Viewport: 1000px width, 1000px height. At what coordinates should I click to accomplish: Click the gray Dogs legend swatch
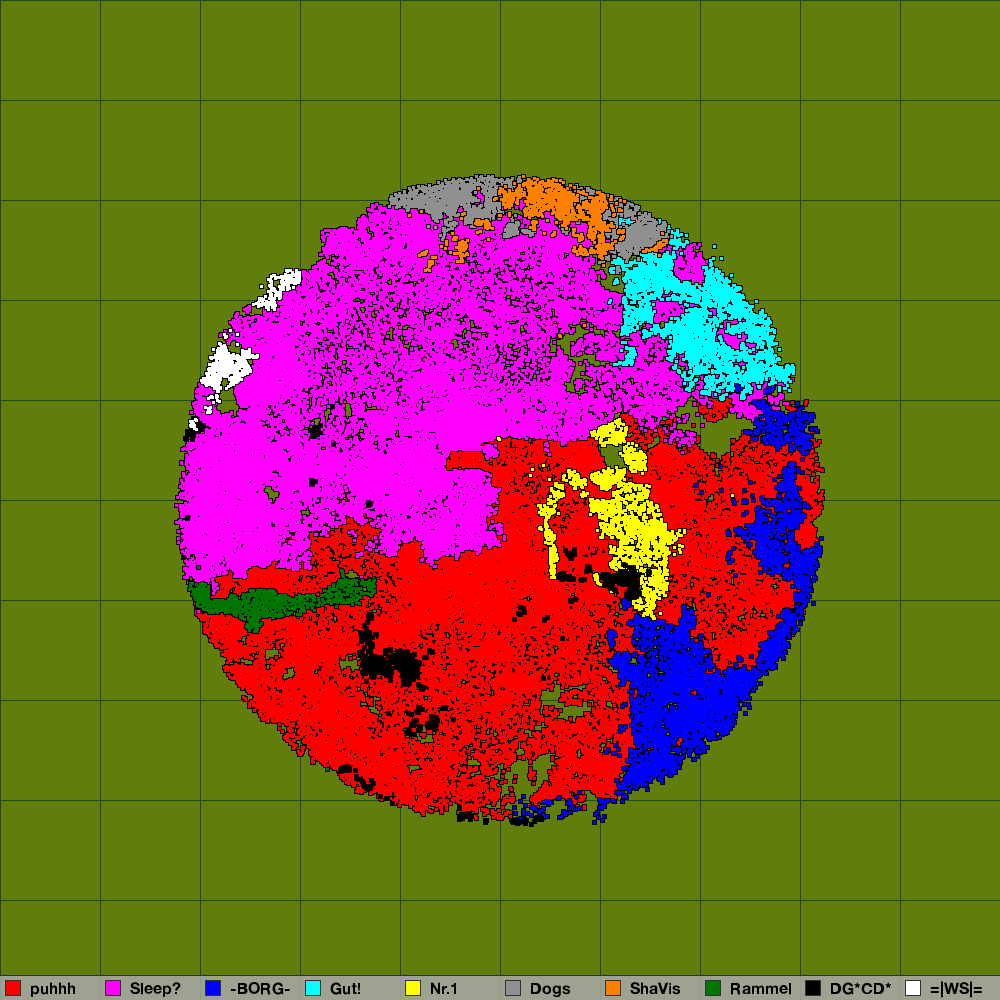[x=513, y=988]
